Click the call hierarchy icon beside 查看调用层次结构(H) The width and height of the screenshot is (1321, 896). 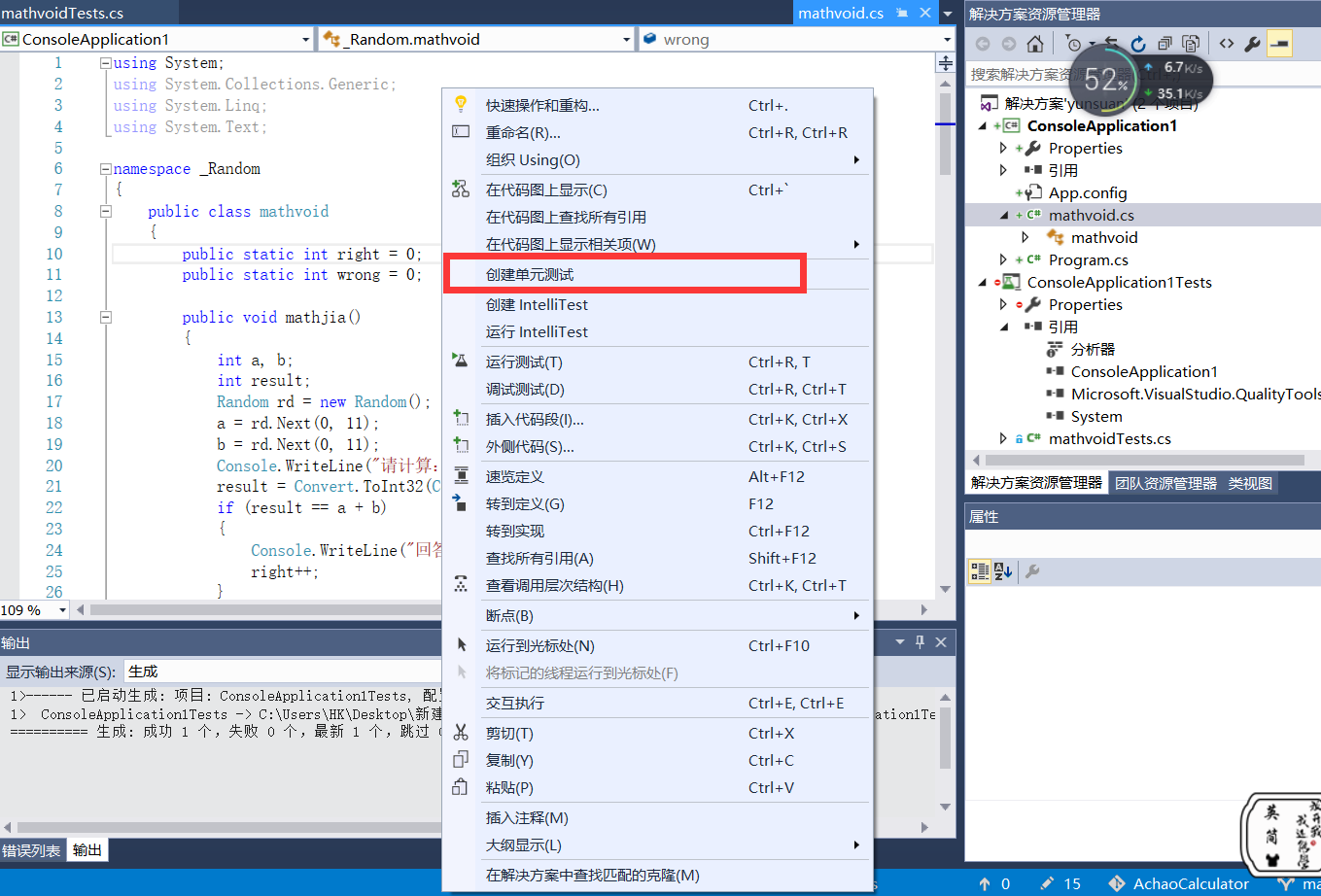click(462, 585)
